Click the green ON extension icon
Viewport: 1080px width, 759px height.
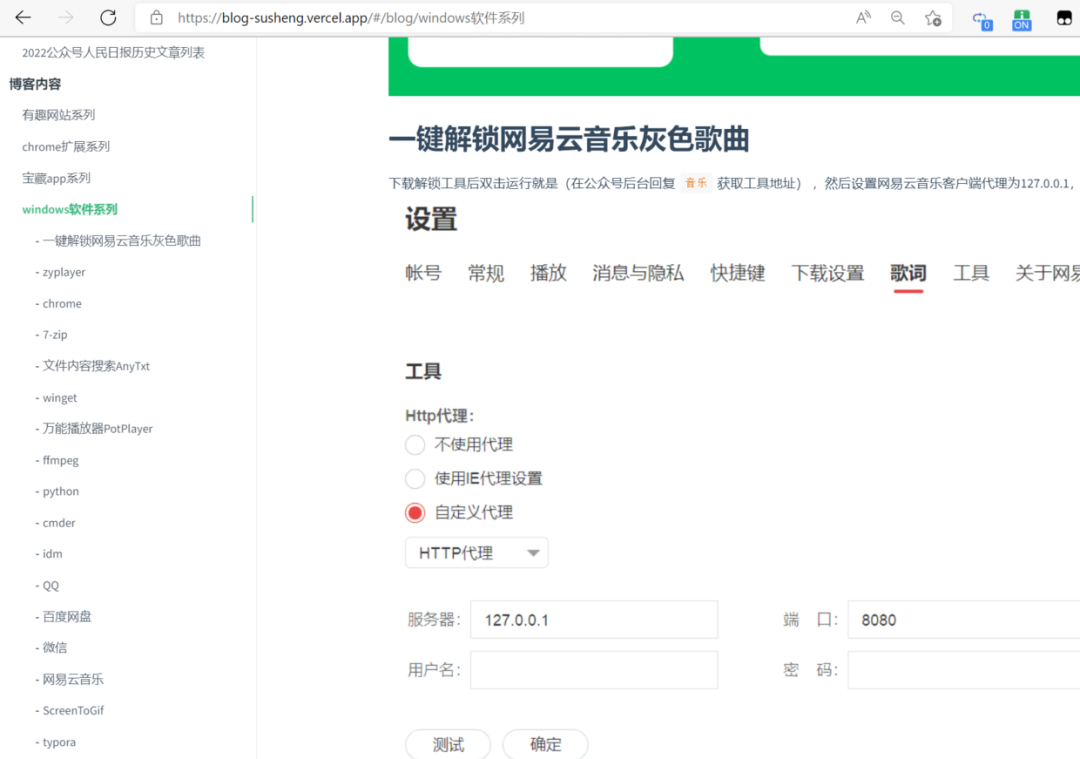[1021, 20]
